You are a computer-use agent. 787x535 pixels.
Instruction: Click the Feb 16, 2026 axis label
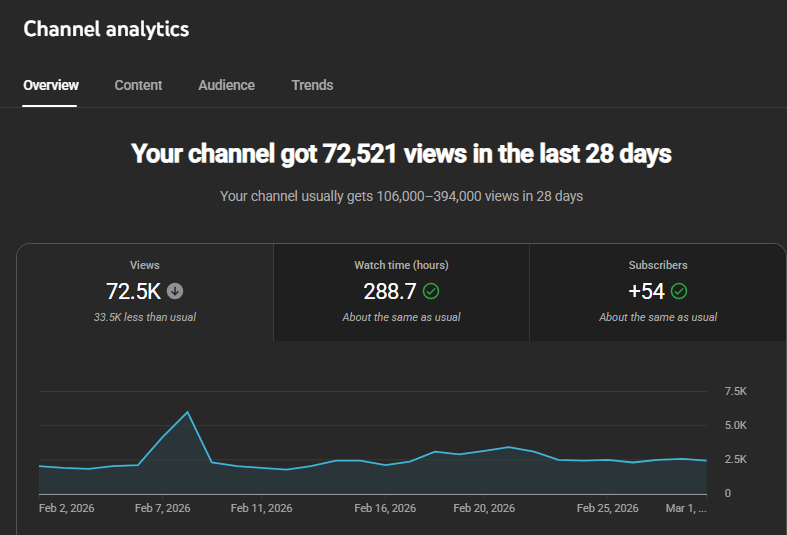pos(385,508)
